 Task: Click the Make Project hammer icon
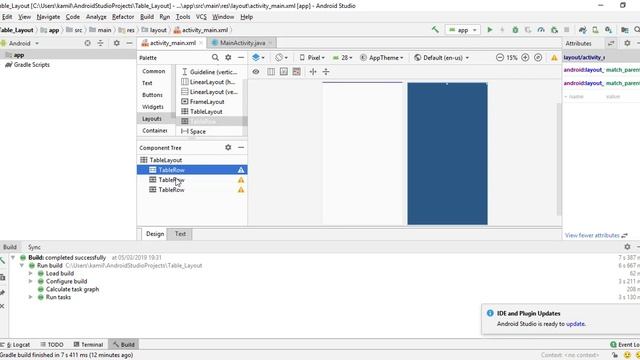(435, 29)
